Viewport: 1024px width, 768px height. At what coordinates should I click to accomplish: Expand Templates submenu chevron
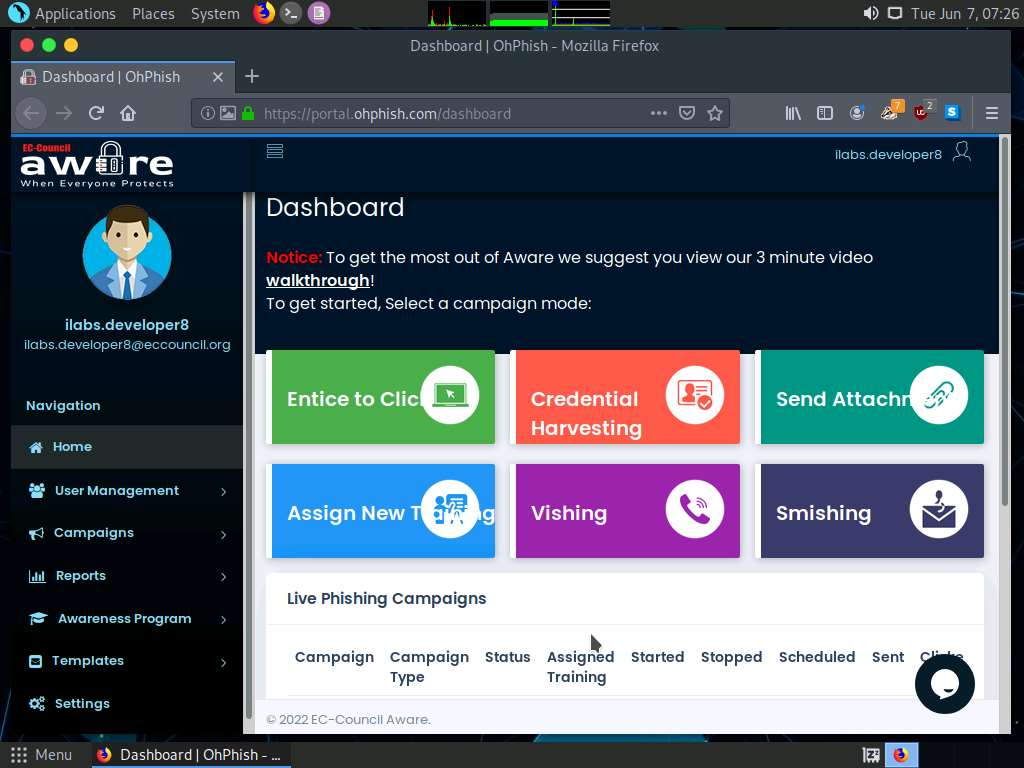pos(223,662)
